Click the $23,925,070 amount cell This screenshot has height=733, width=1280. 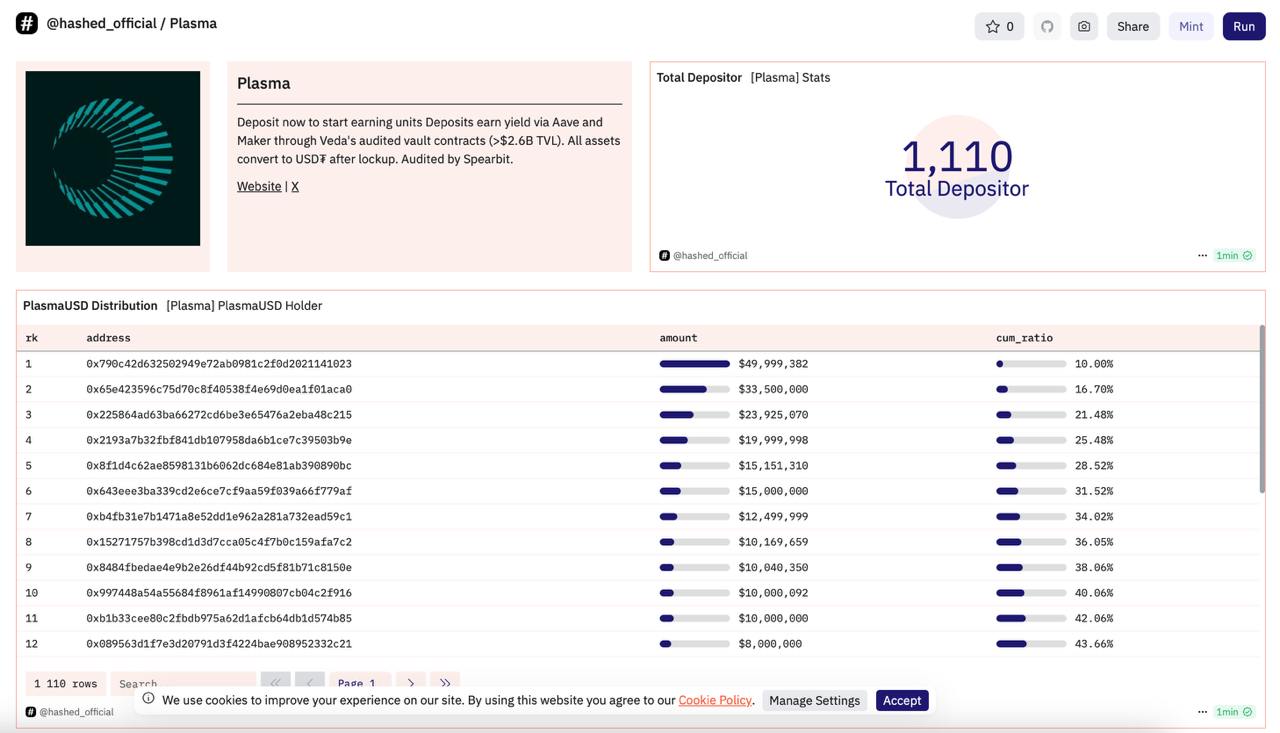point(773,415)
